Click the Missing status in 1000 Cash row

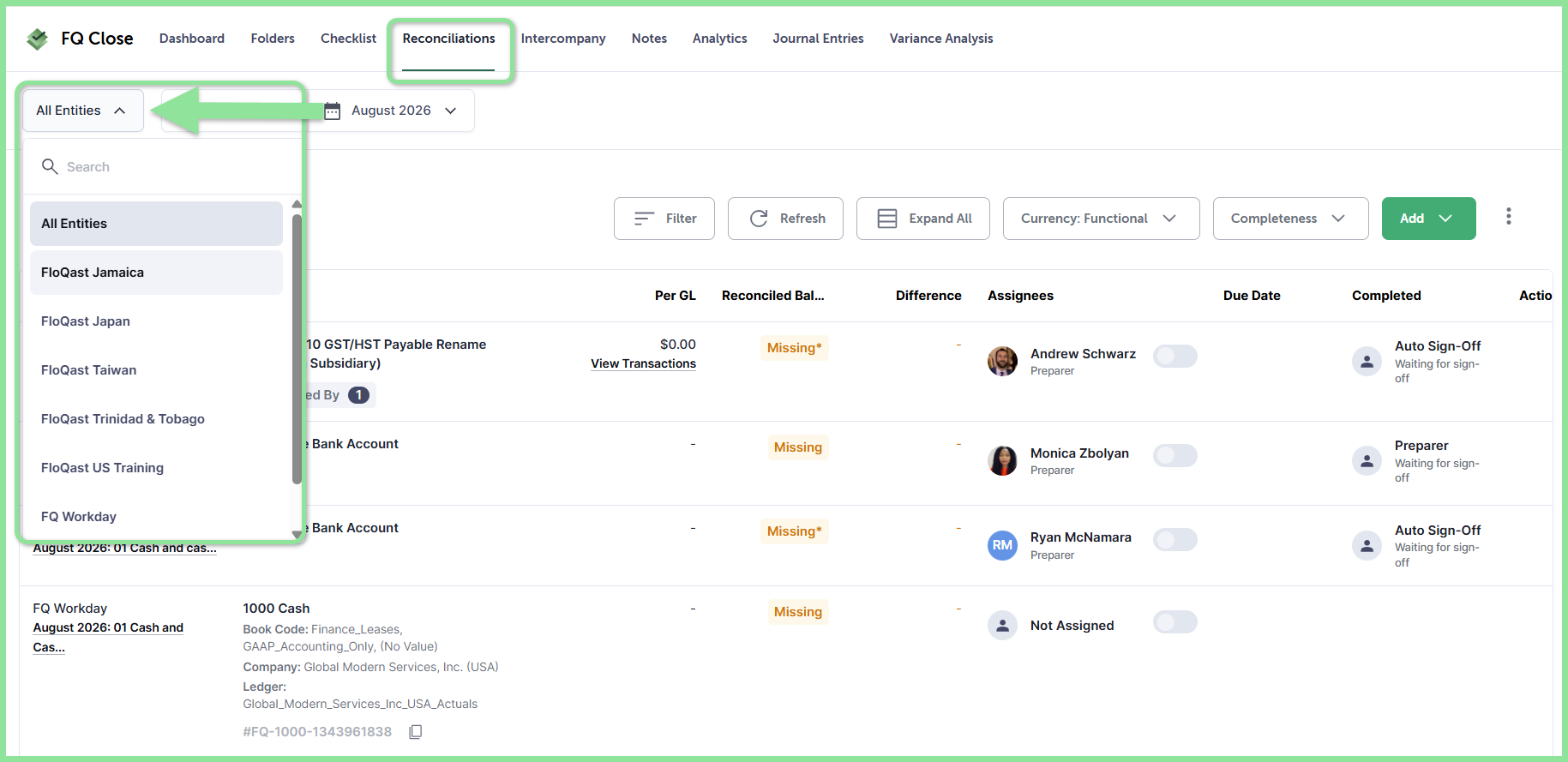pos(797,612)
